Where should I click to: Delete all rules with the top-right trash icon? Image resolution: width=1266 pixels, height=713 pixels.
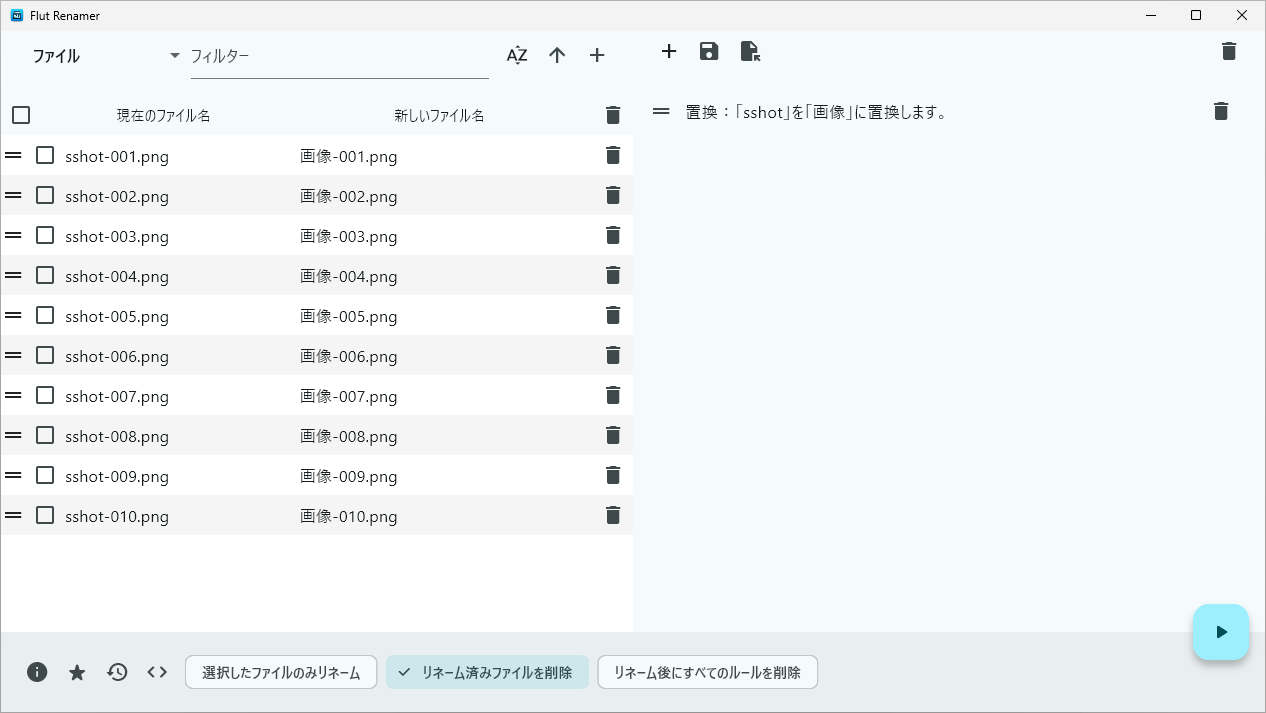[x=1229, y=51]
